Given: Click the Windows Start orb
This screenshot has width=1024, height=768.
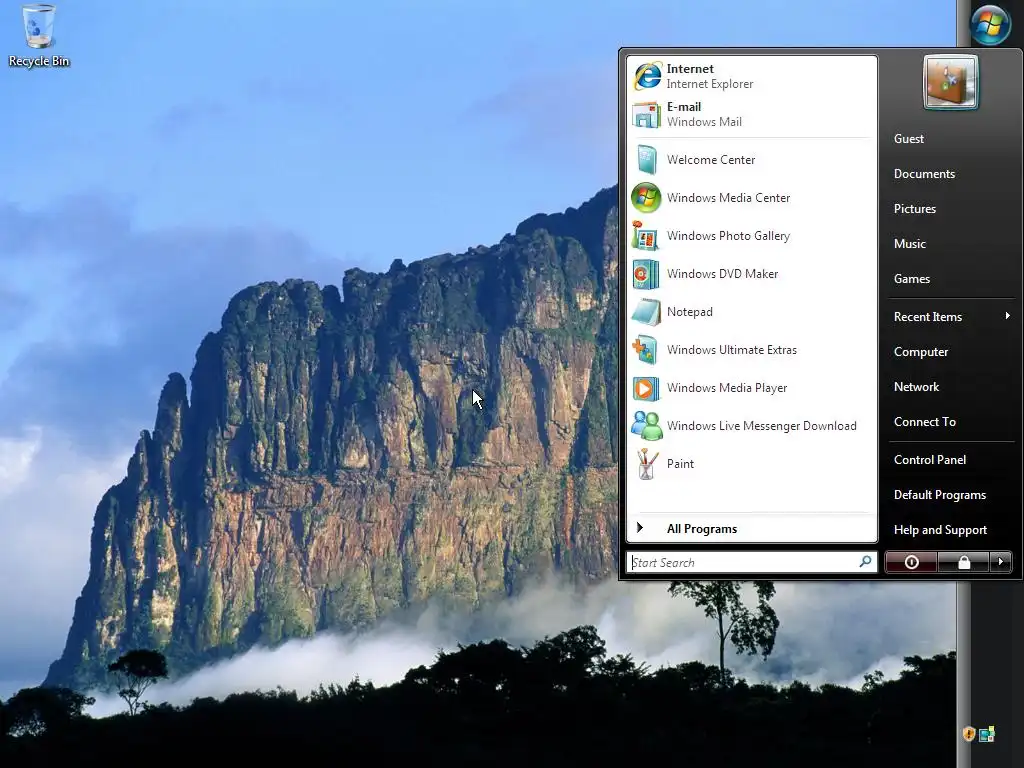Looking at the screenshot, I should (x=990, y=24).
